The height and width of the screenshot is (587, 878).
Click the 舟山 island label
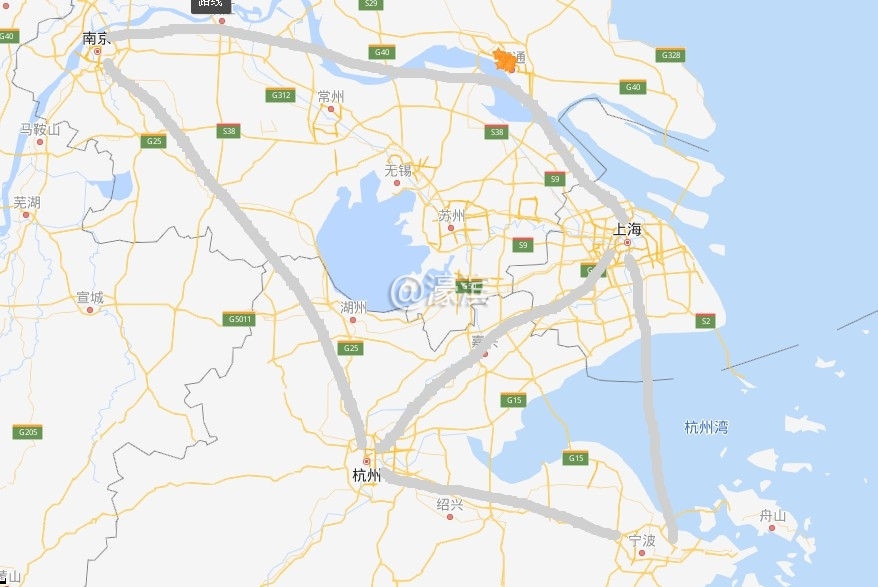click(x=773, y=515)
